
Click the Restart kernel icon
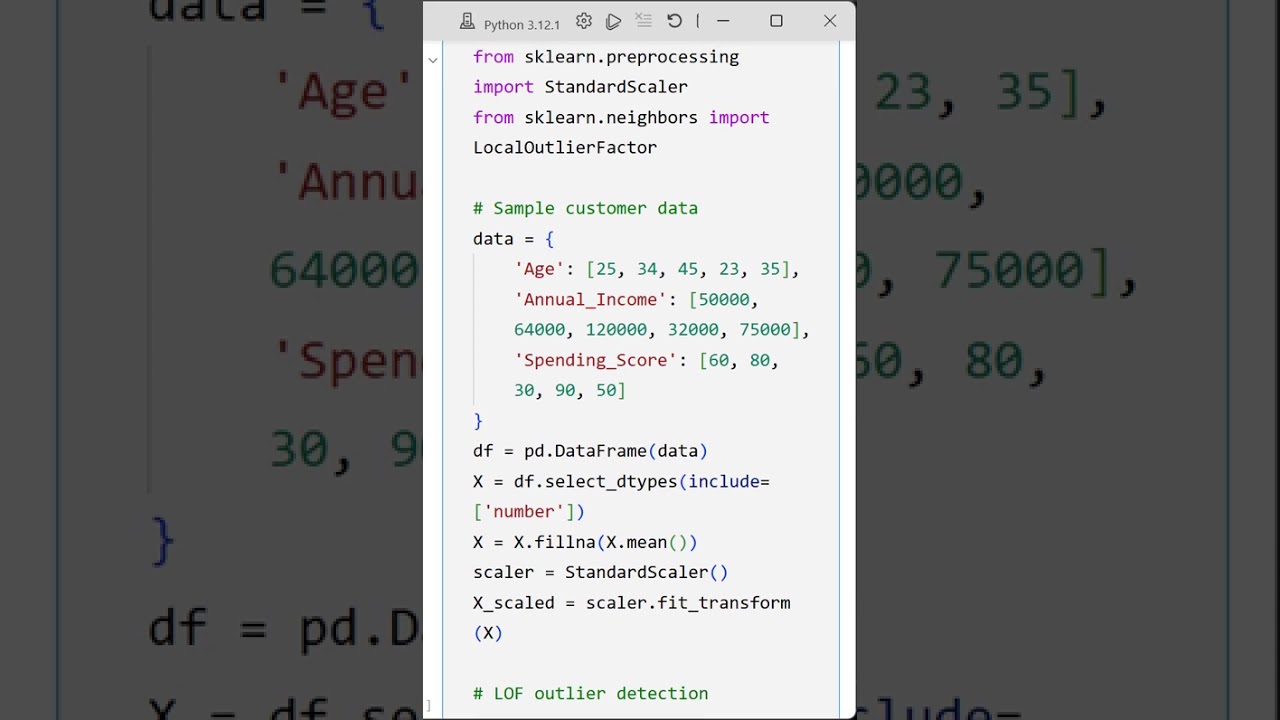coord(674,21)
